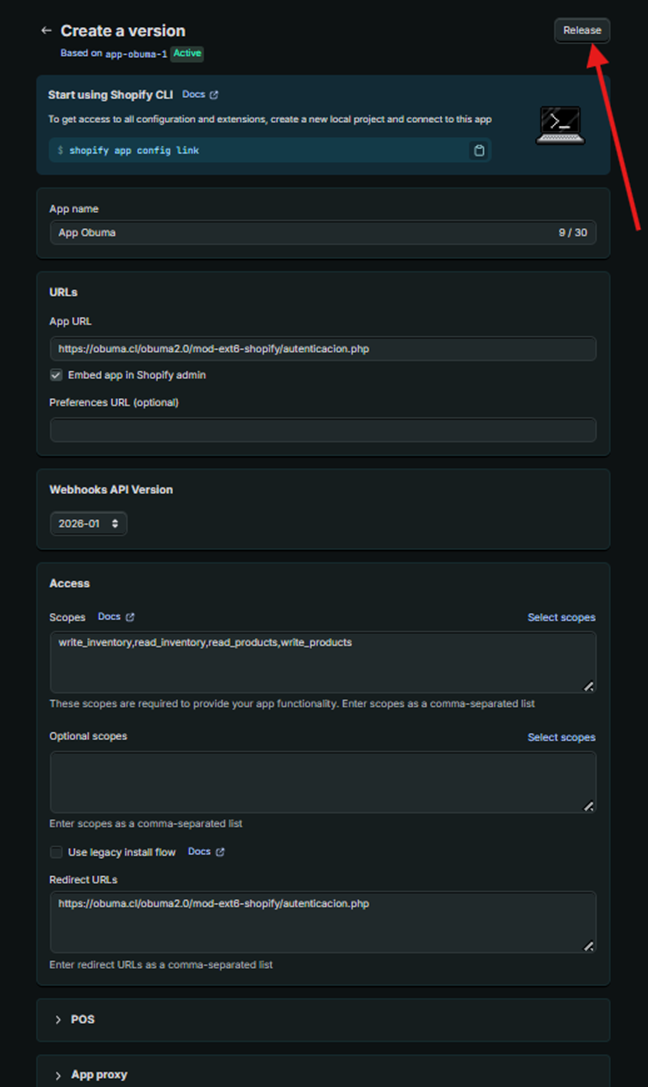Uncheck Embed app in Shopify admin
This screenshot has height=1087, width=648.
pyautogui.click(x=56, y=375)
